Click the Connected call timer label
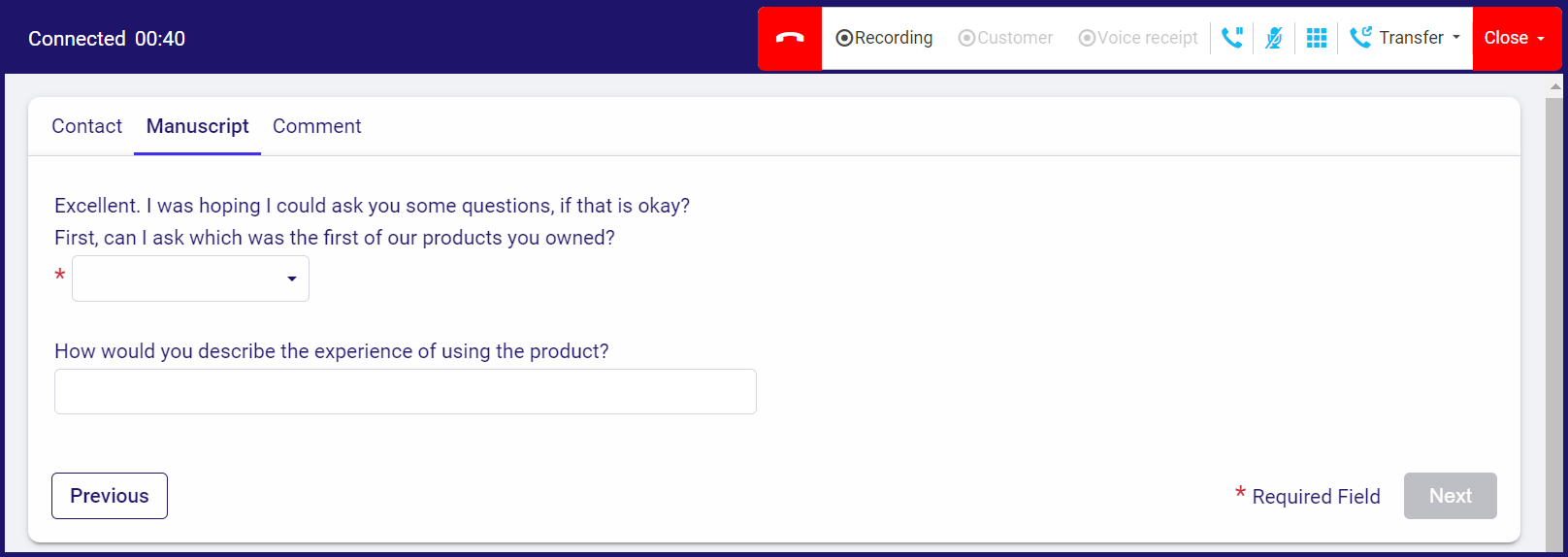 pos(107,39)
